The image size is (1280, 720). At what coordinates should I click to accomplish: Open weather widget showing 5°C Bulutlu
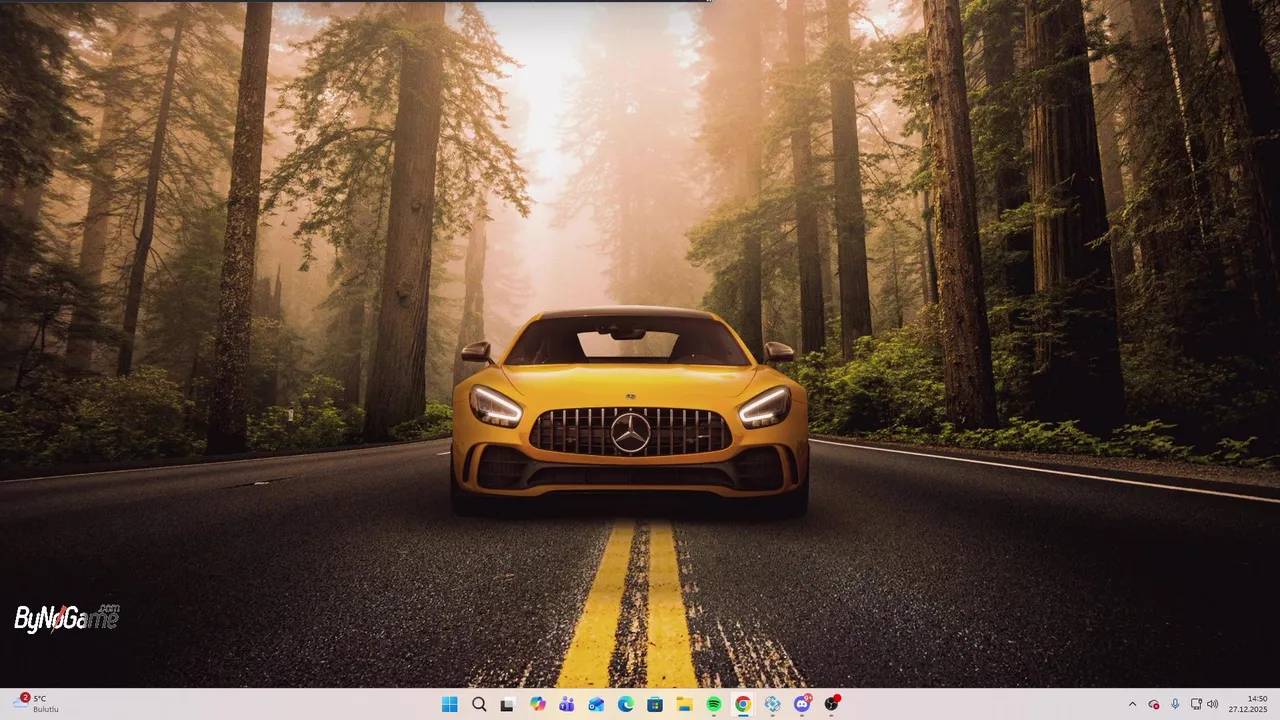pyautogui.click(x=37, y=704)
